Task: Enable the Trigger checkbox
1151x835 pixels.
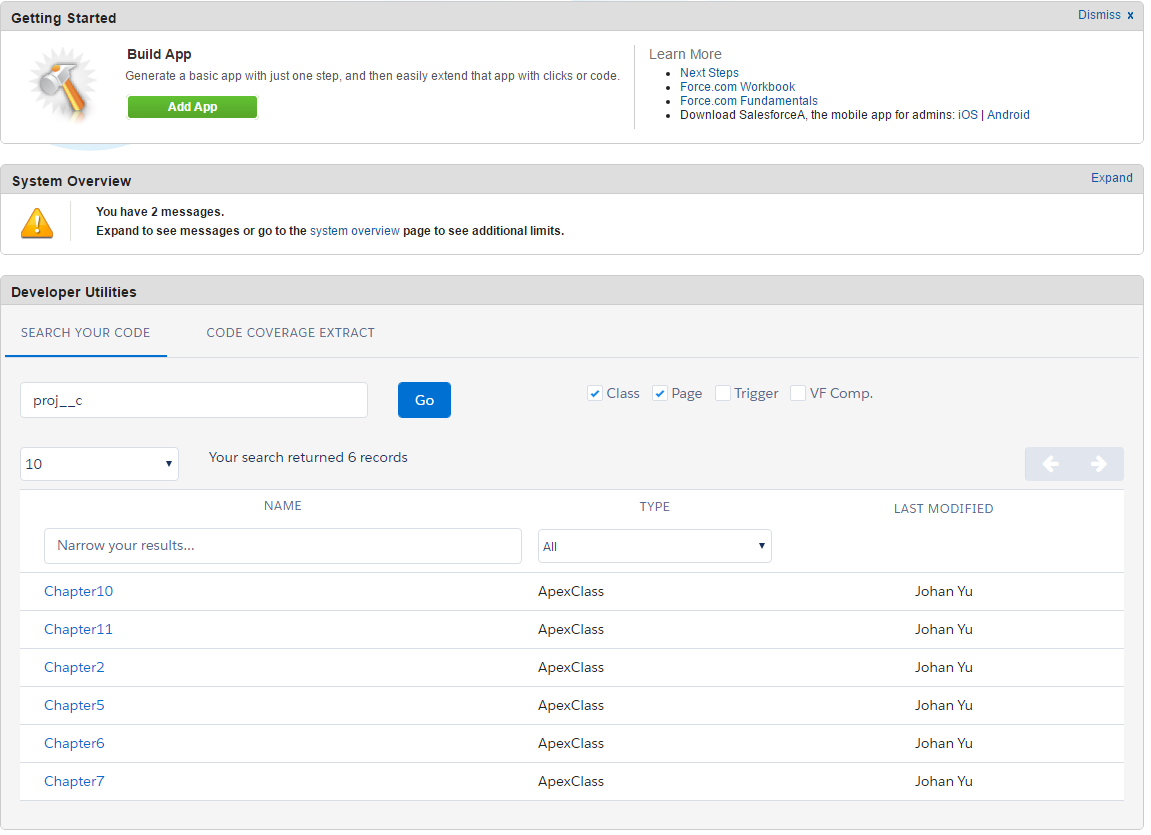Action: [x=723, y=394]
